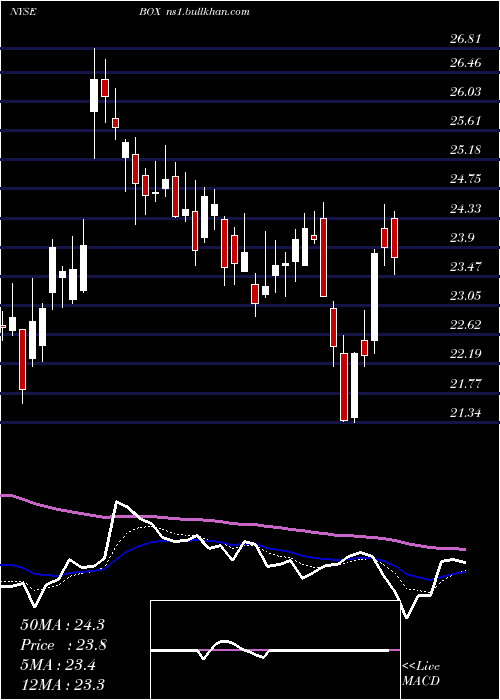Image resolution: width=500 pixels, height=700 pixels.
Task: Click the 25.18 price label
Action: tap(465, 150)
